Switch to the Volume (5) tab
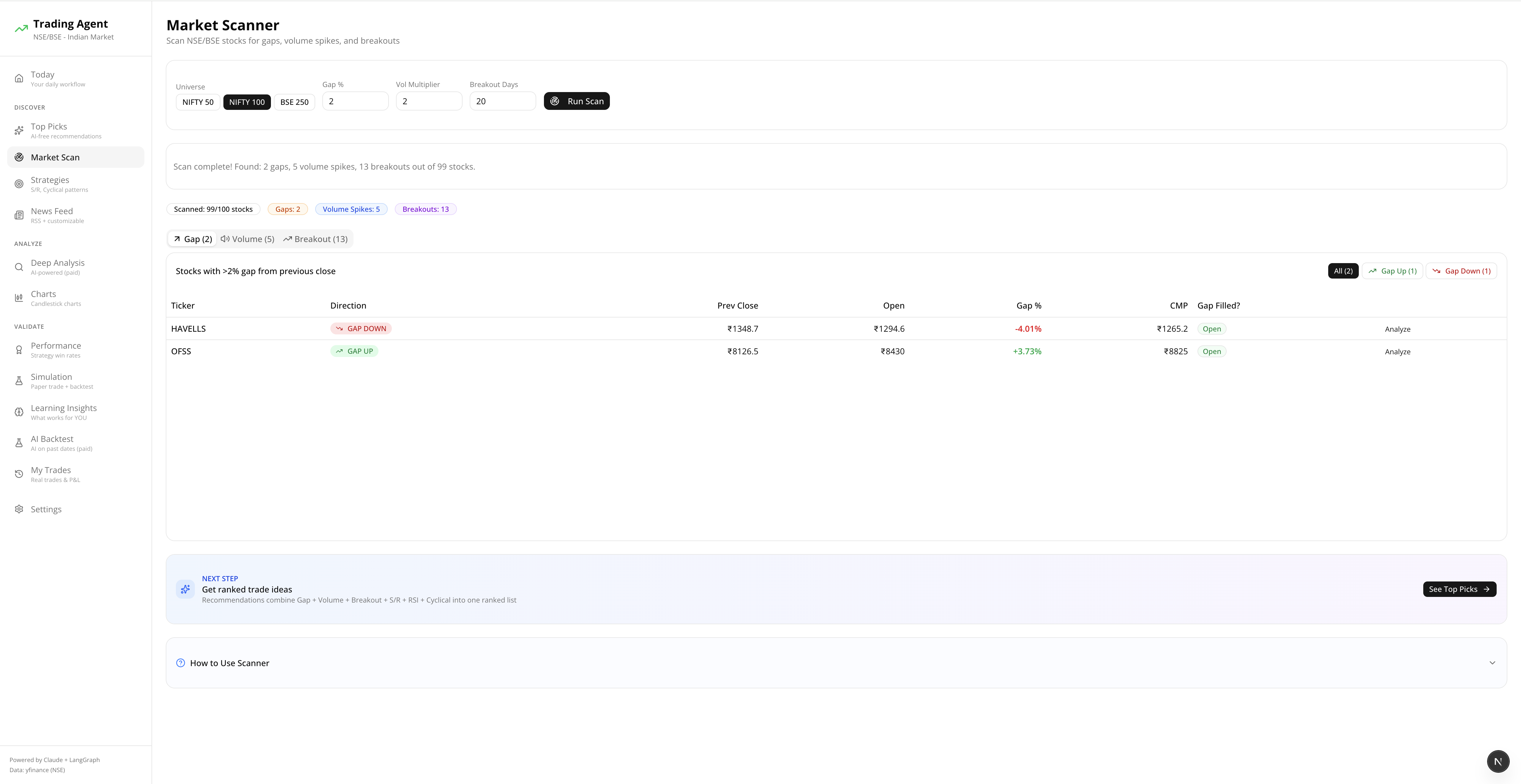The height and width of the screenshot is (784, 1521). [247, 238]
